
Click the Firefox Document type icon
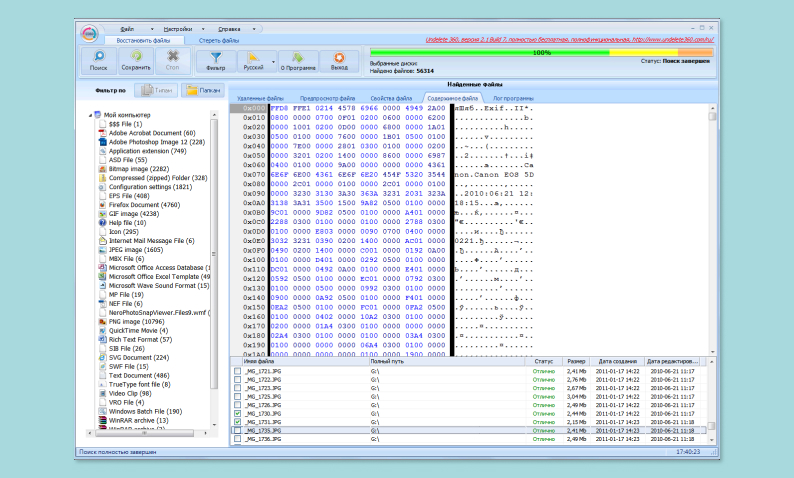point(103,205)
